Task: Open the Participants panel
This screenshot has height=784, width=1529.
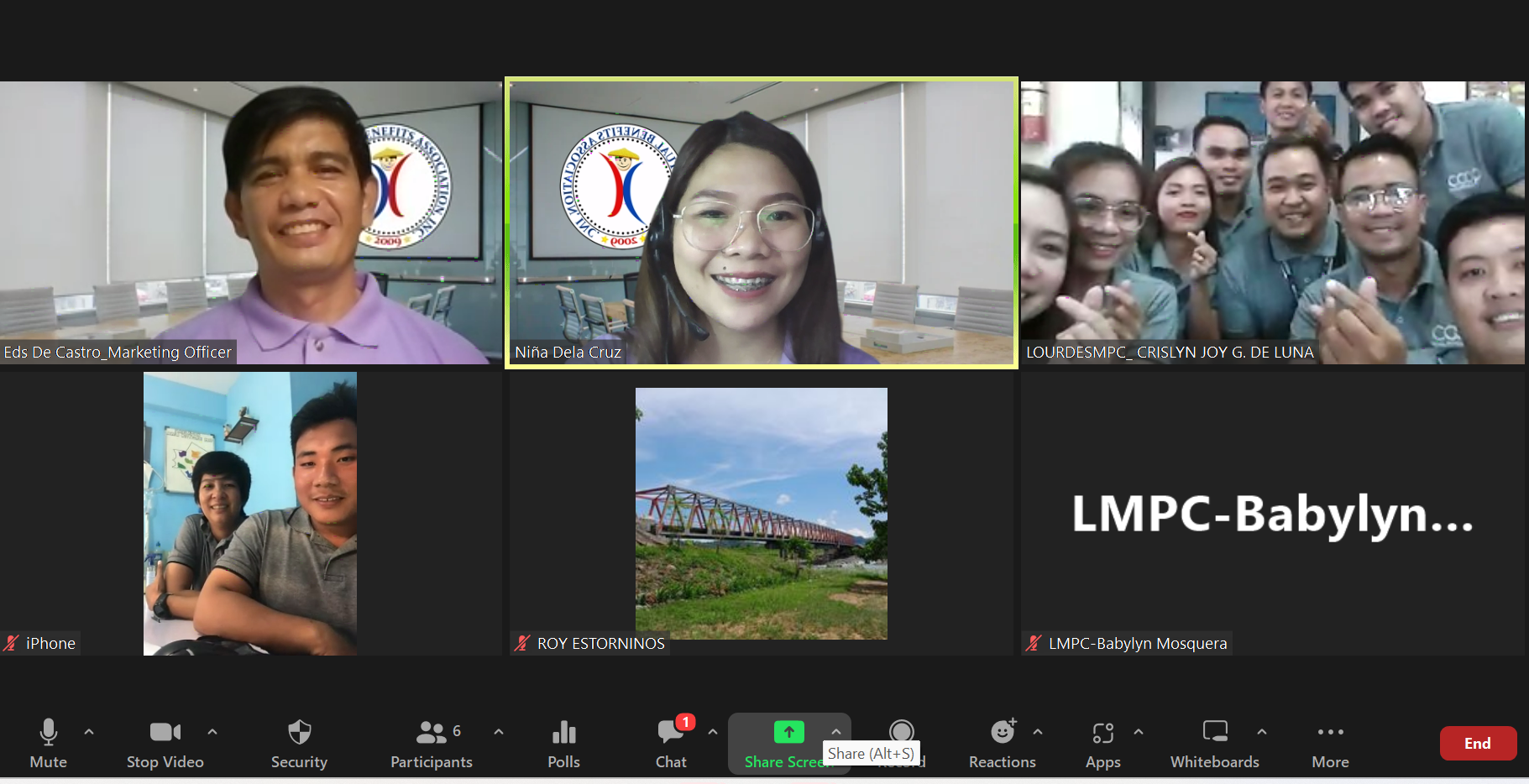Action: [x=432, y=743]
